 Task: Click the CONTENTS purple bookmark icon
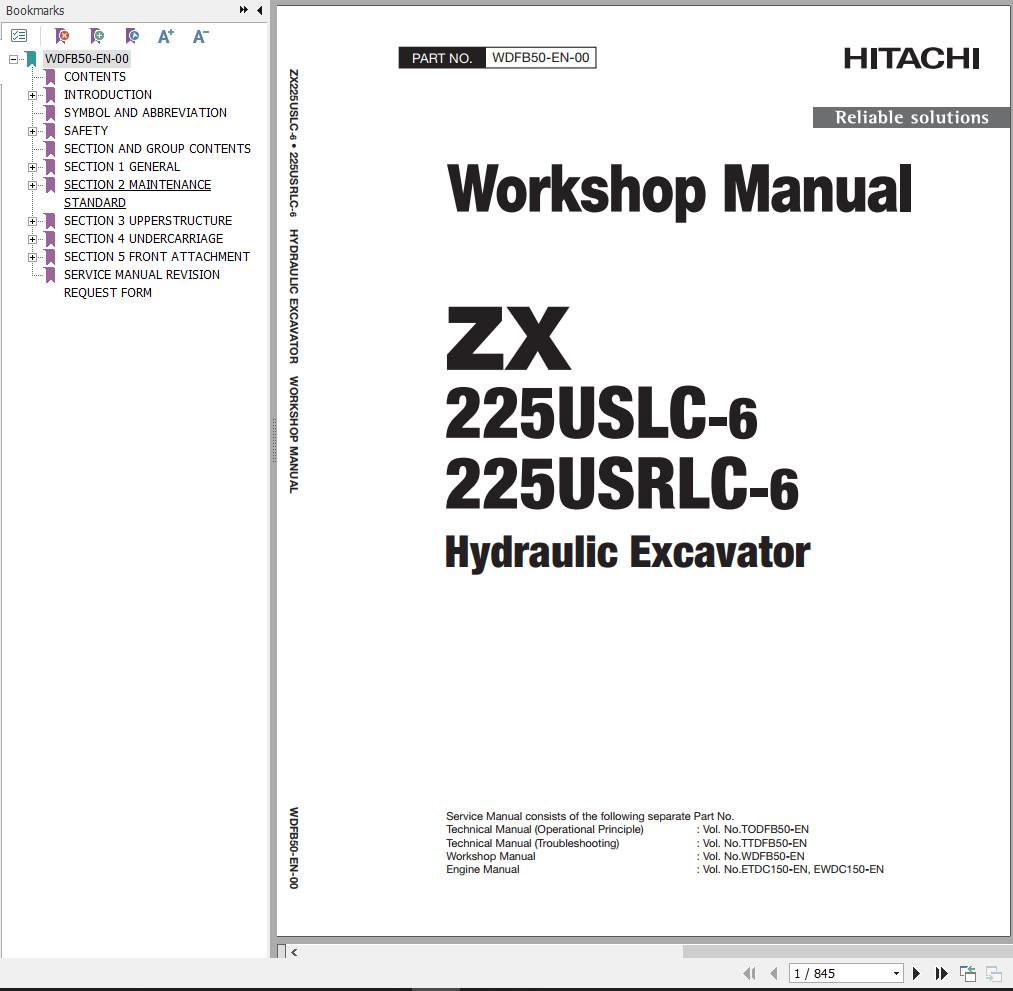tap(50, 77)
